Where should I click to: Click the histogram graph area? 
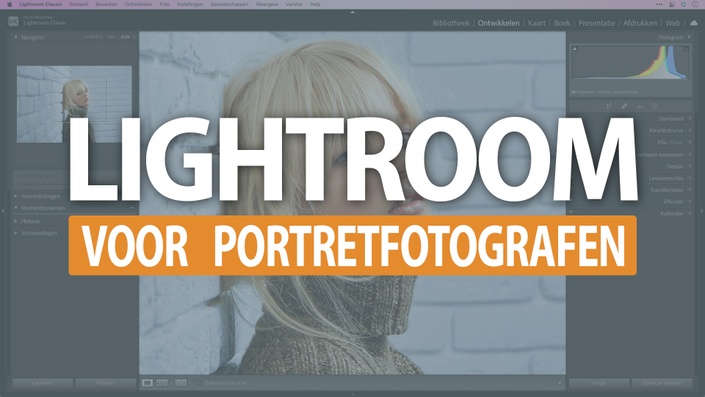(630, 63)
